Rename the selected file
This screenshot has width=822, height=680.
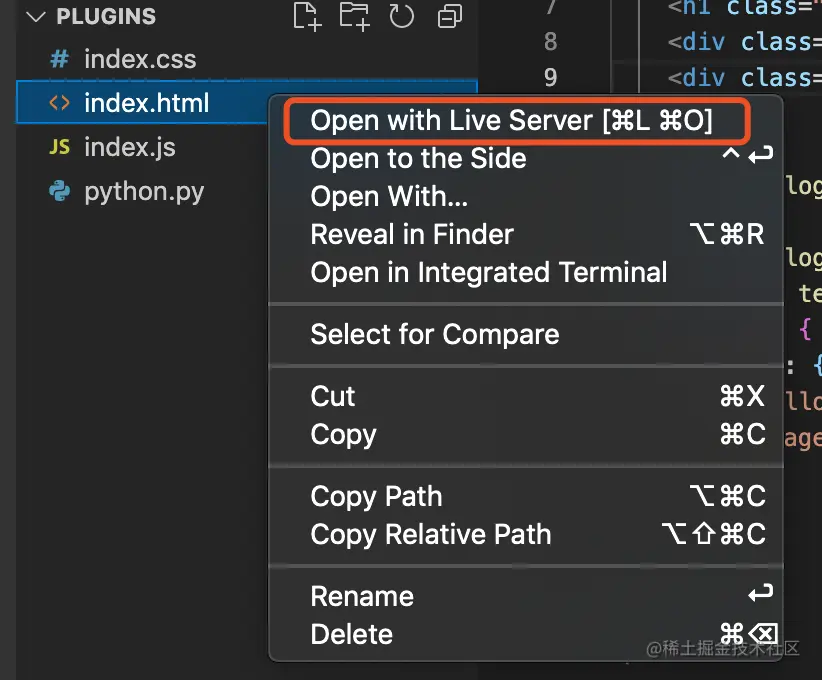pos(362,596)
